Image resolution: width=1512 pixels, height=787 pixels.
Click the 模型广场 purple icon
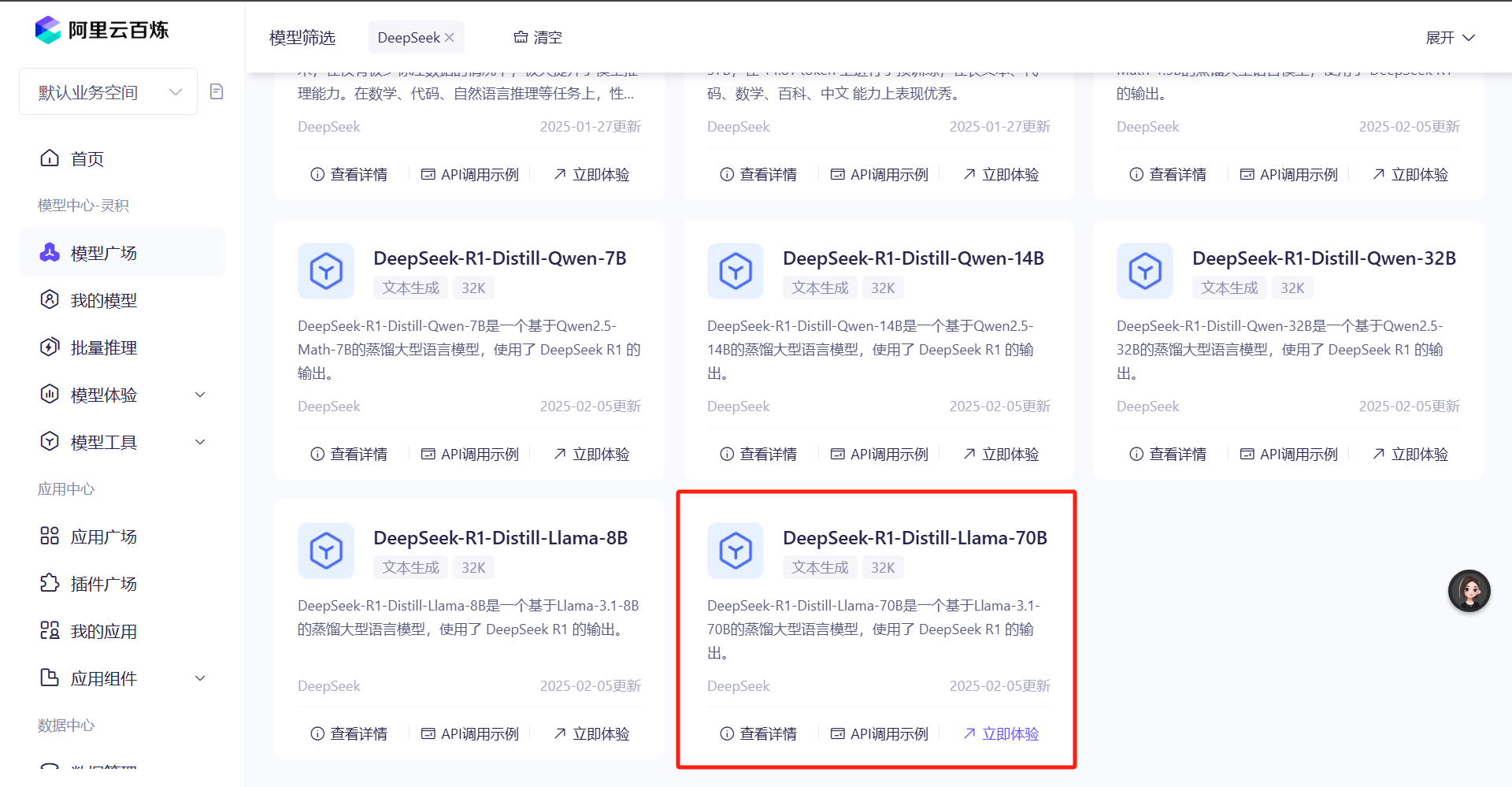[x=50, y=252]
